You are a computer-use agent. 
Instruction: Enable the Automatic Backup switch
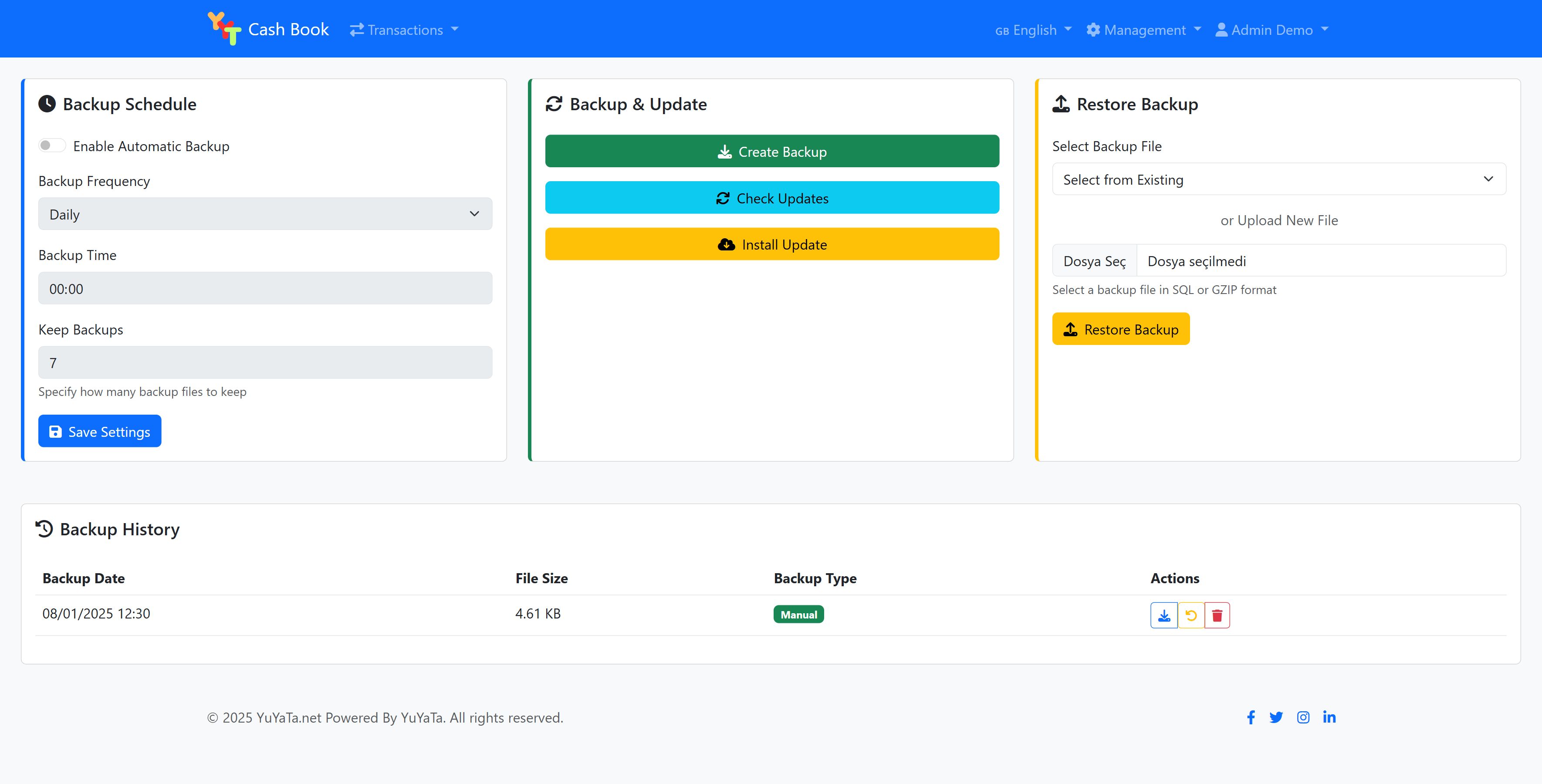(x=52, y=145)
